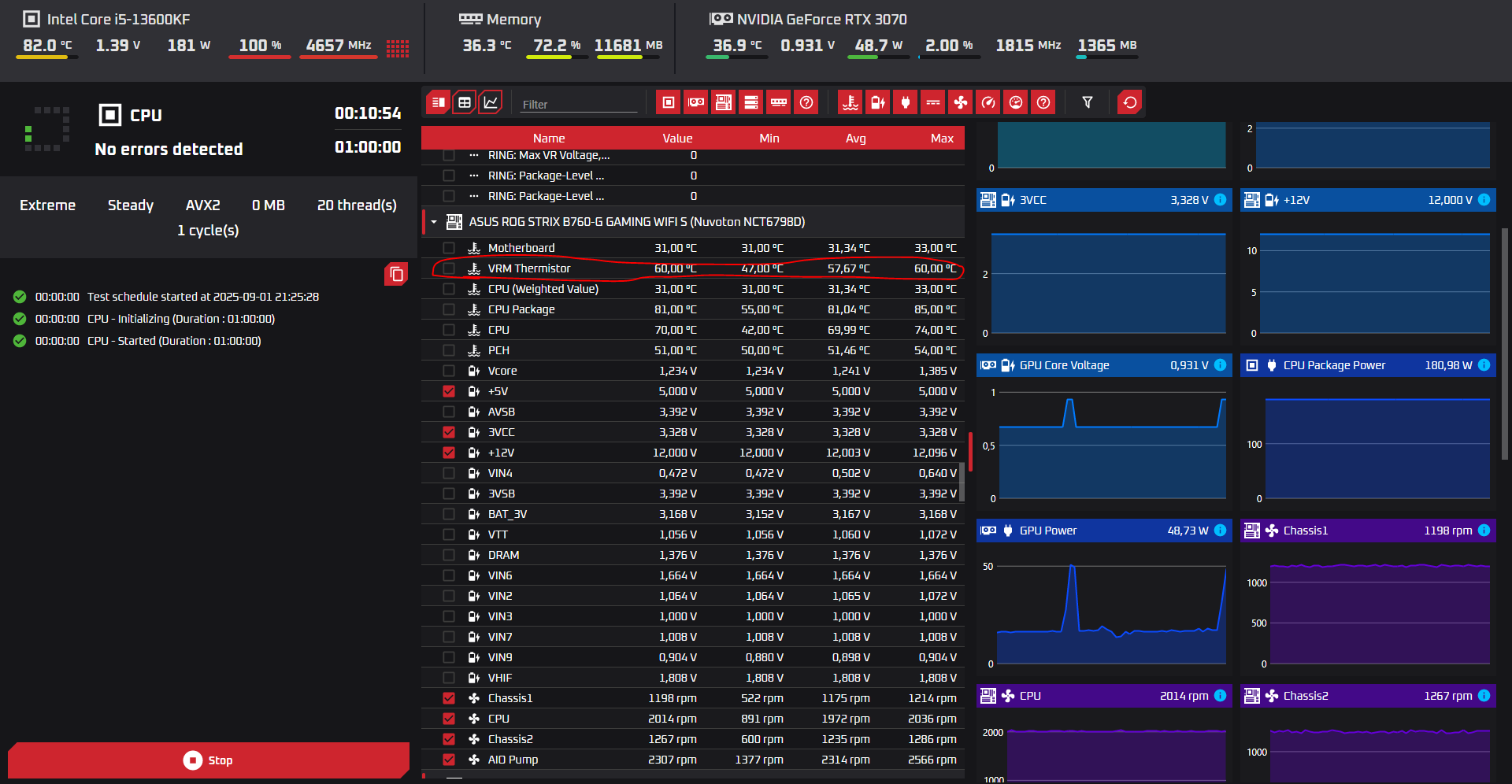Image resolution: width=1512 pixels, height=784 pixels.
Task: Enable the Motherboard temperature checkbox
Action: 449,248
